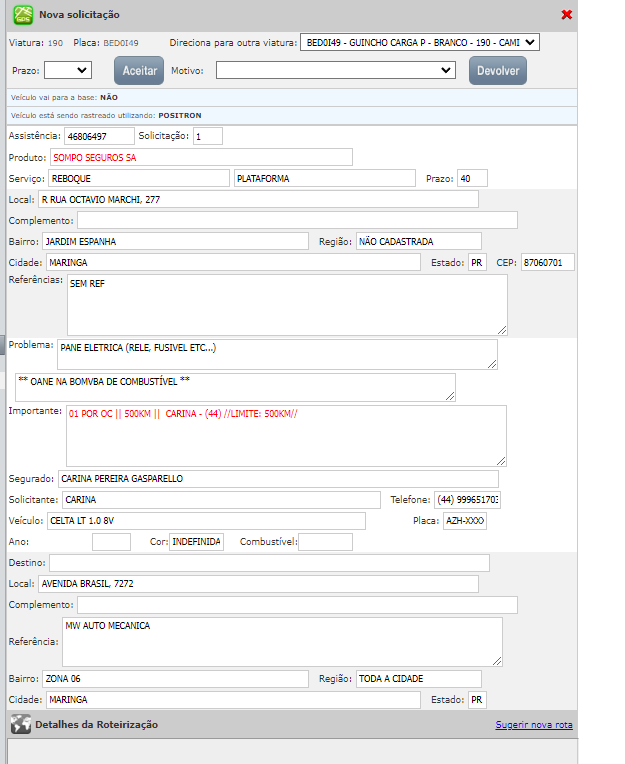This screenshot has width=625, height=764.
Task: Open the Direciona para outra viatura dropdown
Action: coord(420,42)
